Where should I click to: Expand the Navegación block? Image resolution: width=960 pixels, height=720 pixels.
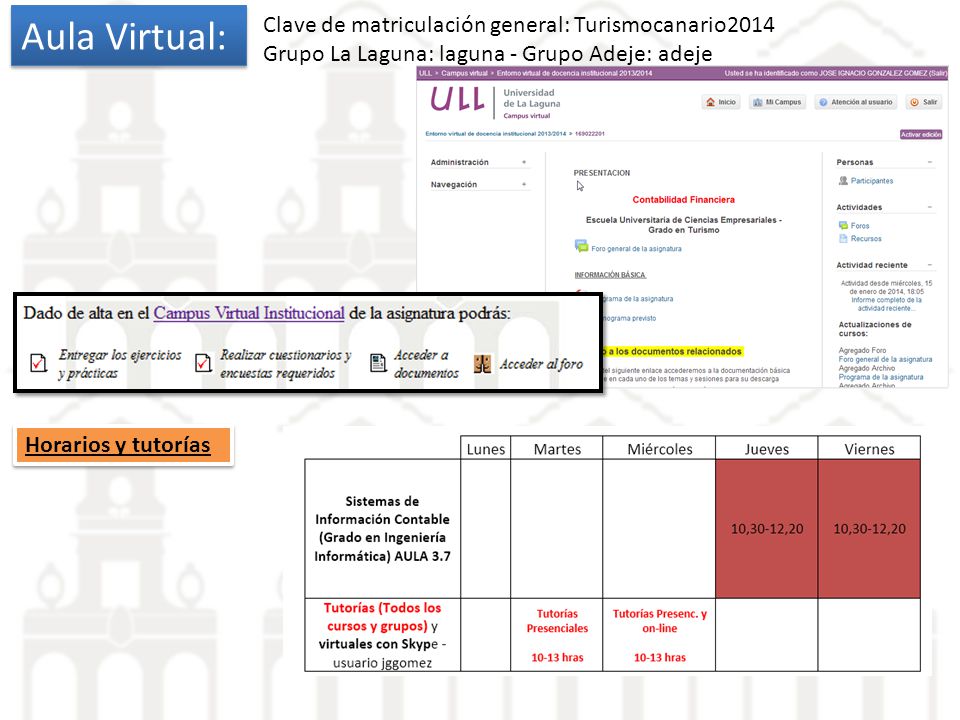click(x=524, y=184)
